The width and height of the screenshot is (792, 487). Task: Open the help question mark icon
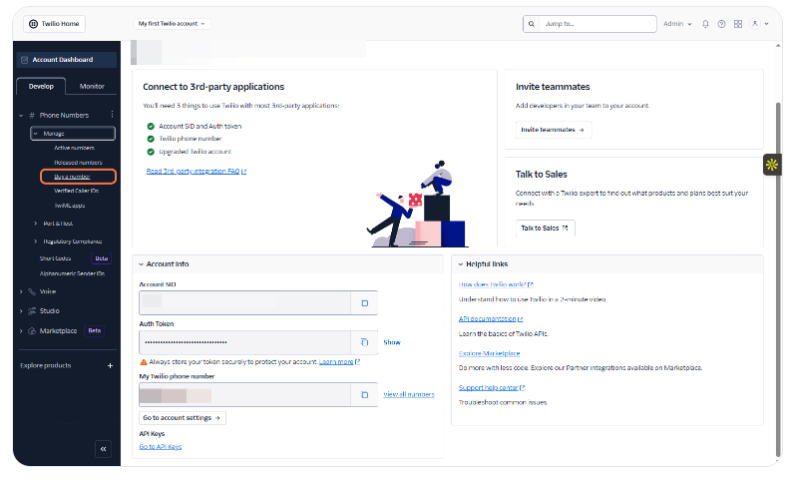click(721, 24)
